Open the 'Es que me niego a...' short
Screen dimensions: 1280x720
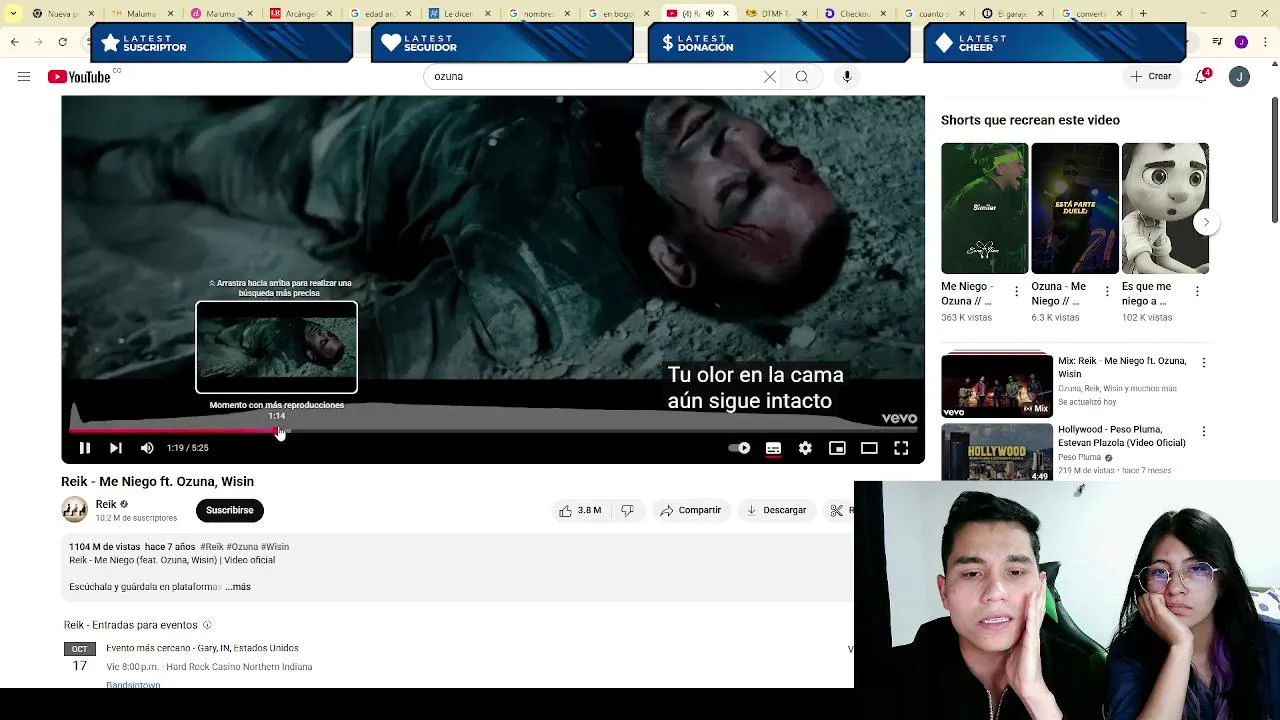[x=1165, y=208]
